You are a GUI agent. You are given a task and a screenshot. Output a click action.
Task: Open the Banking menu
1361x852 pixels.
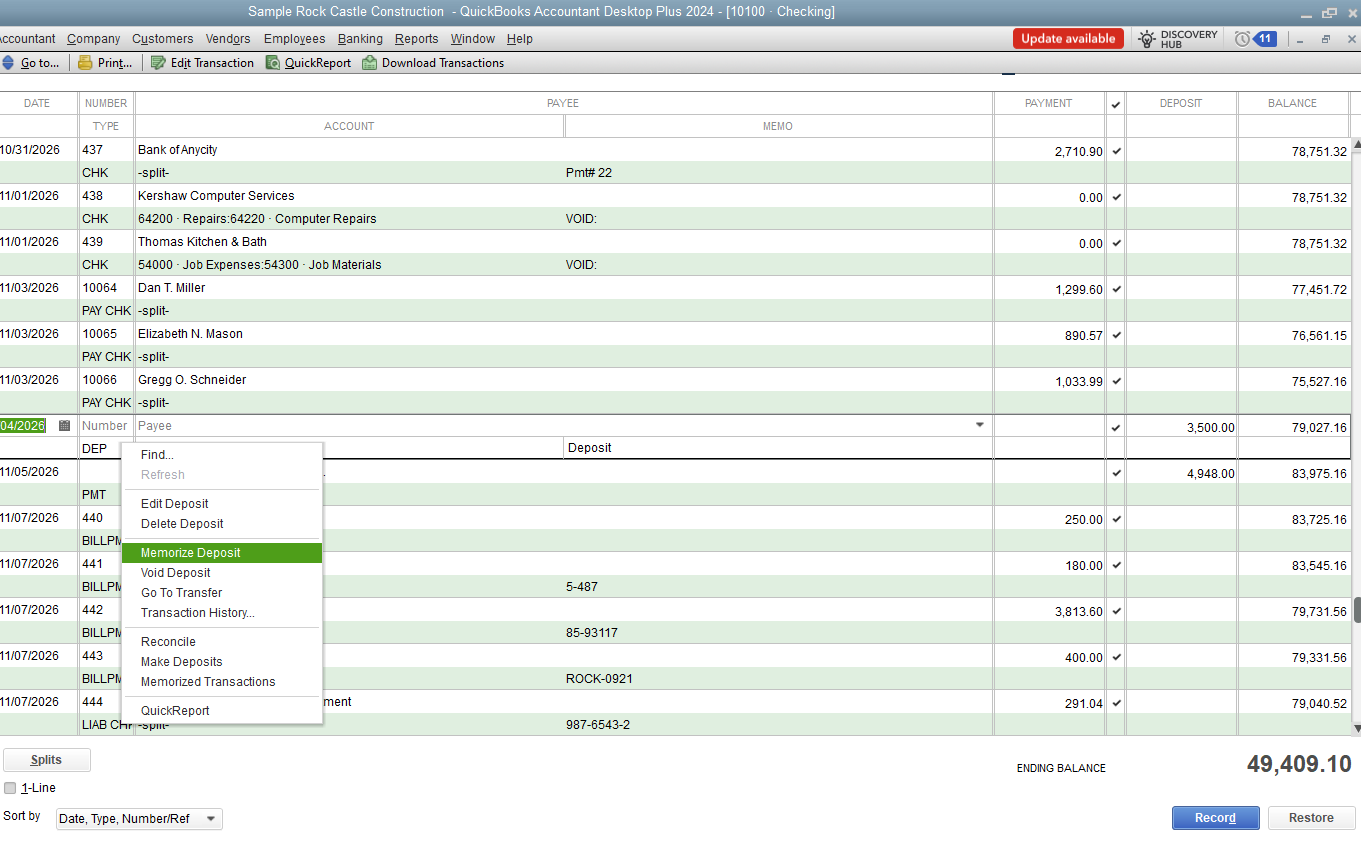point(360,39)
